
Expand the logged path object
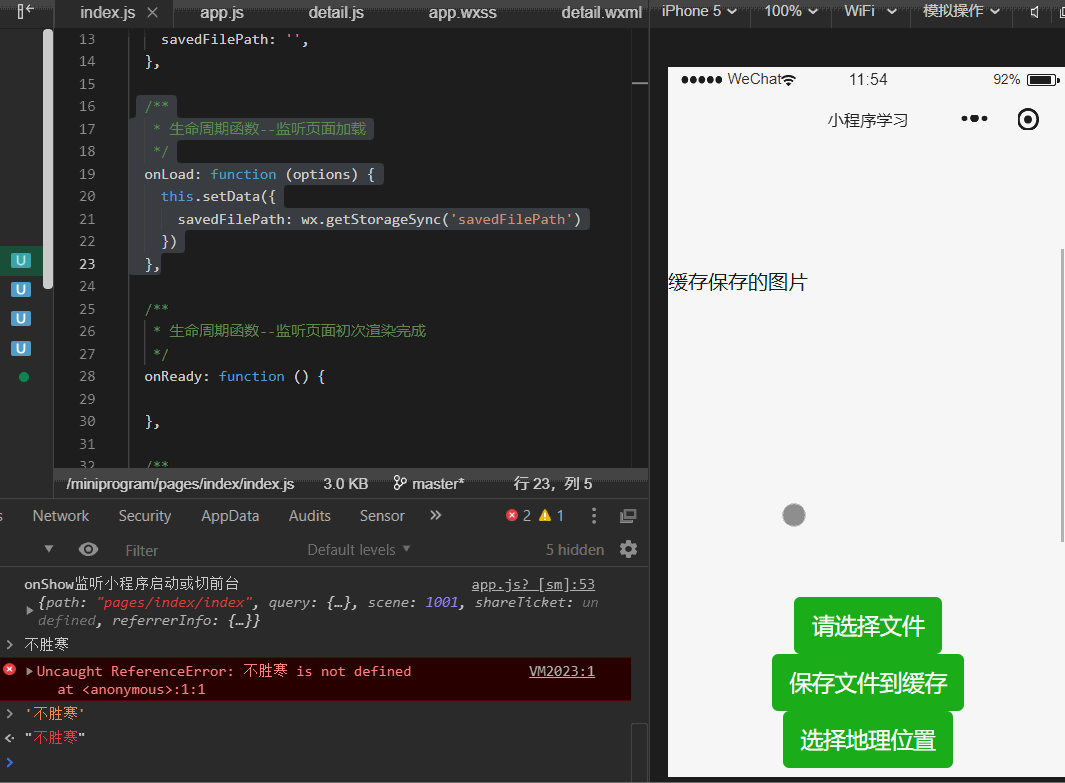pyautogui.click(x=29, y=611)
